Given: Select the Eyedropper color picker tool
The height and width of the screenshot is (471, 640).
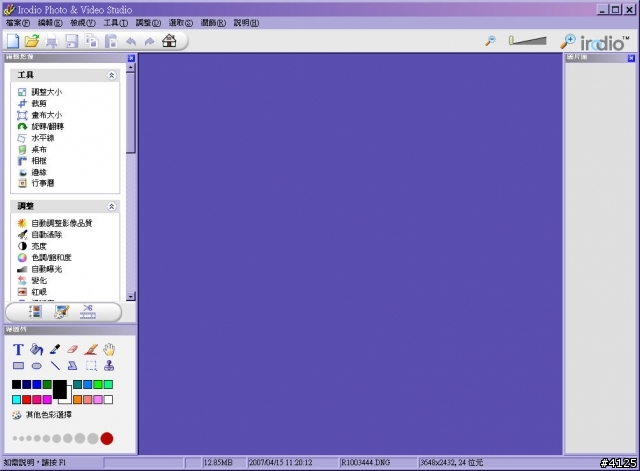Looking at the screenshot, I should pyautogui.click(x=55, y=349).
